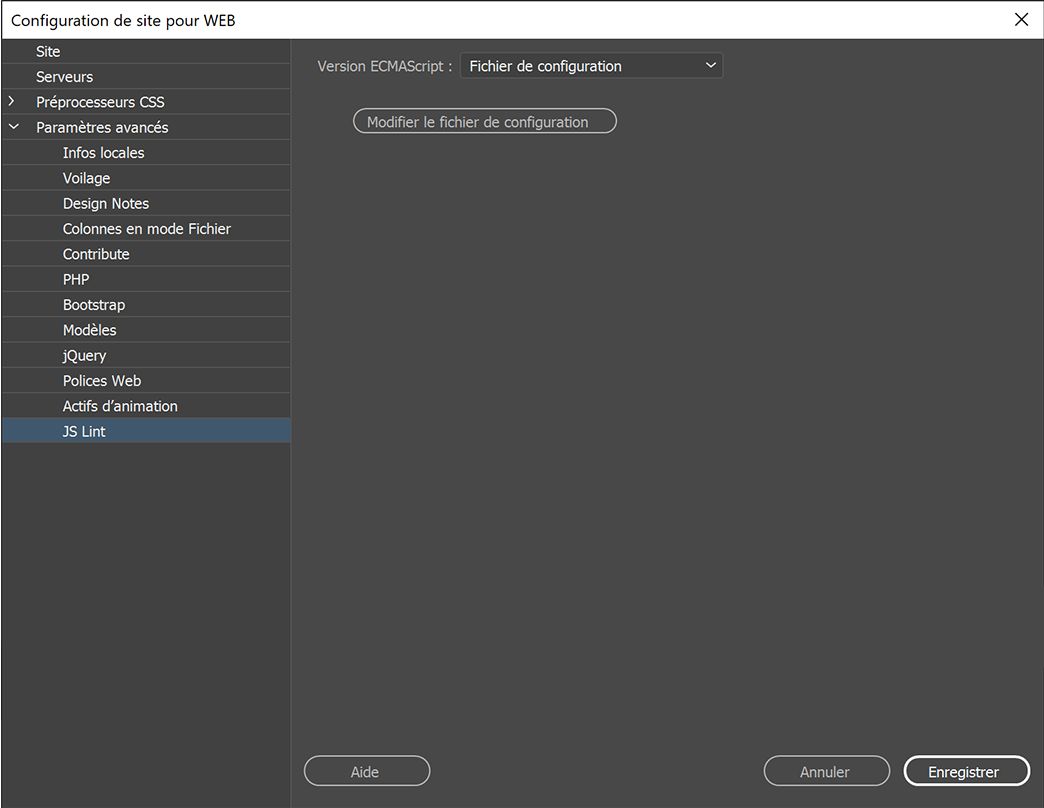Open the Contribute settings page
This screenshot has height=808, width=1044.
click(96, 253)
